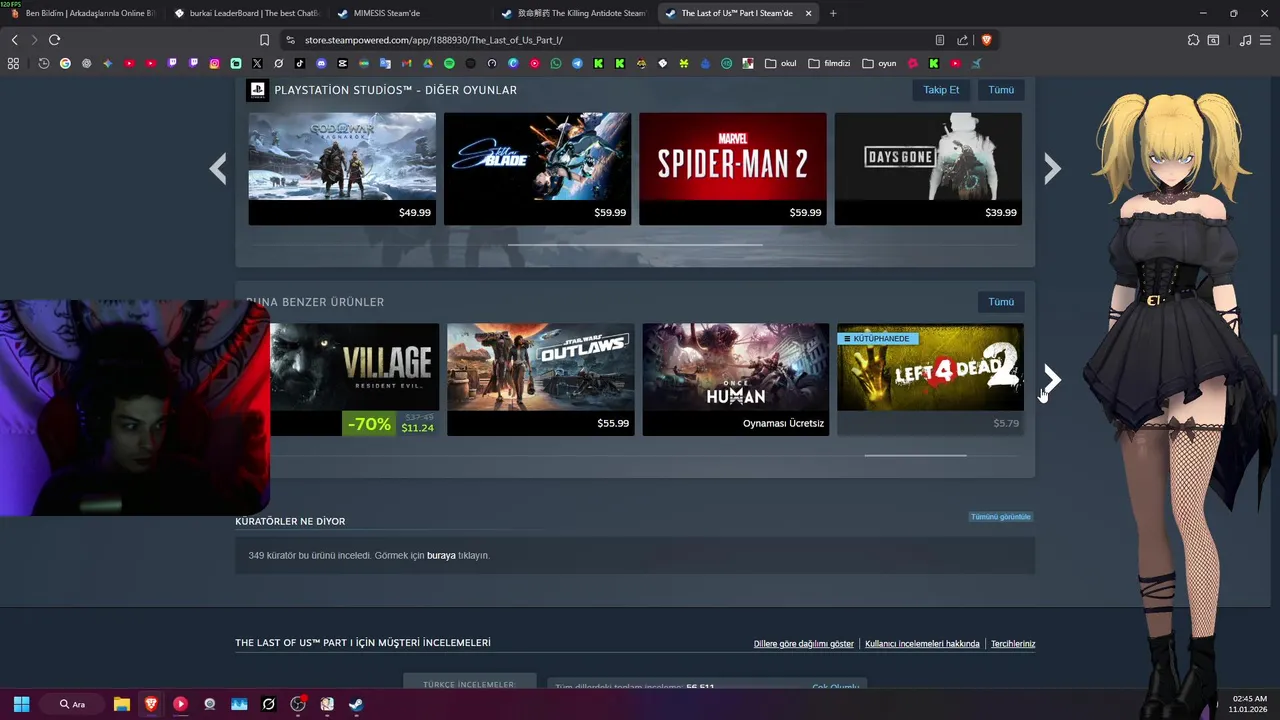Show next similar products with right arrow
Viewport: 1280px width, 720px height.
click(x=1052, y=379)
